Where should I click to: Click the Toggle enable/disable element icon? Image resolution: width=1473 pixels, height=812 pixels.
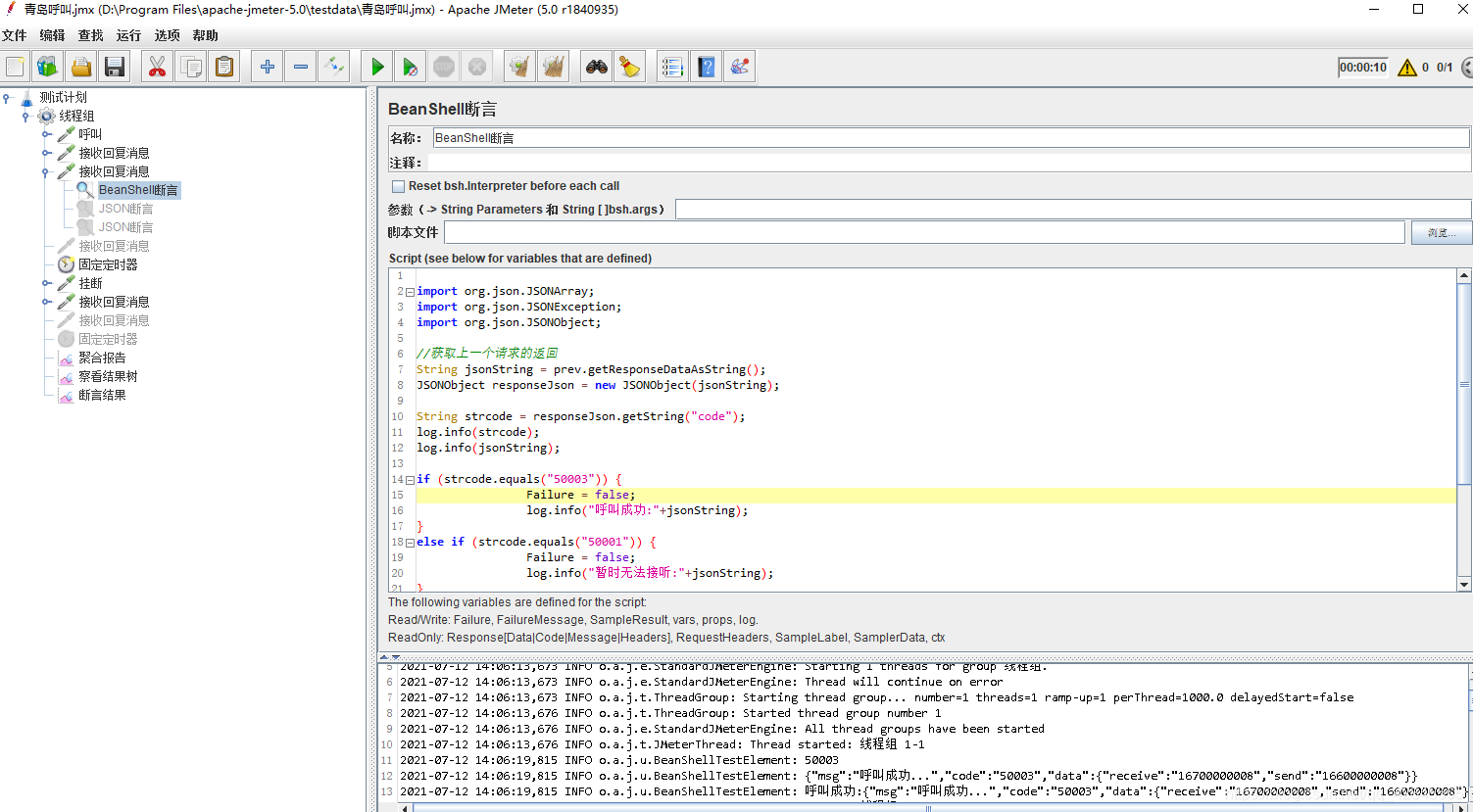click(334, 67)
